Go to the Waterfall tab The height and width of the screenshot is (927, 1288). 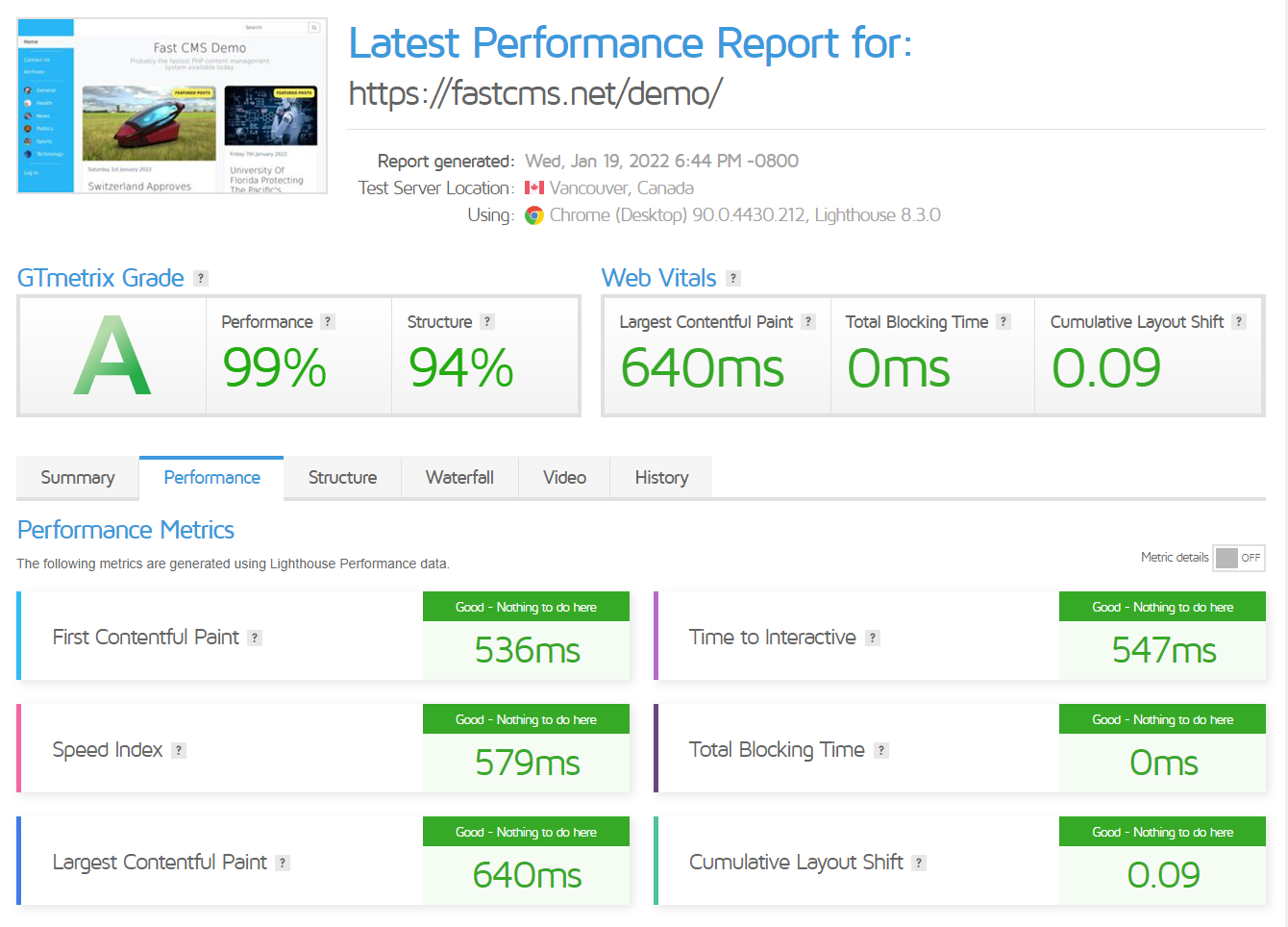click(459, 478)
